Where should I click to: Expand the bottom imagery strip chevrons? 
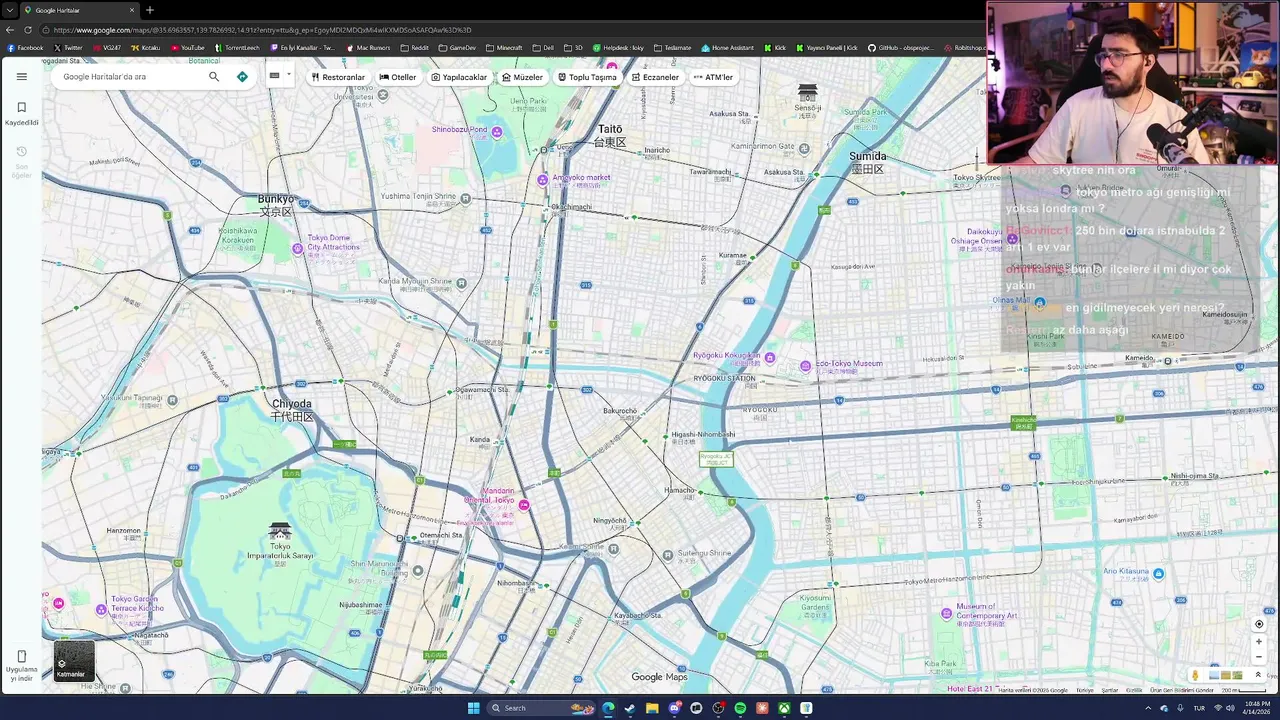(1258, 675)
